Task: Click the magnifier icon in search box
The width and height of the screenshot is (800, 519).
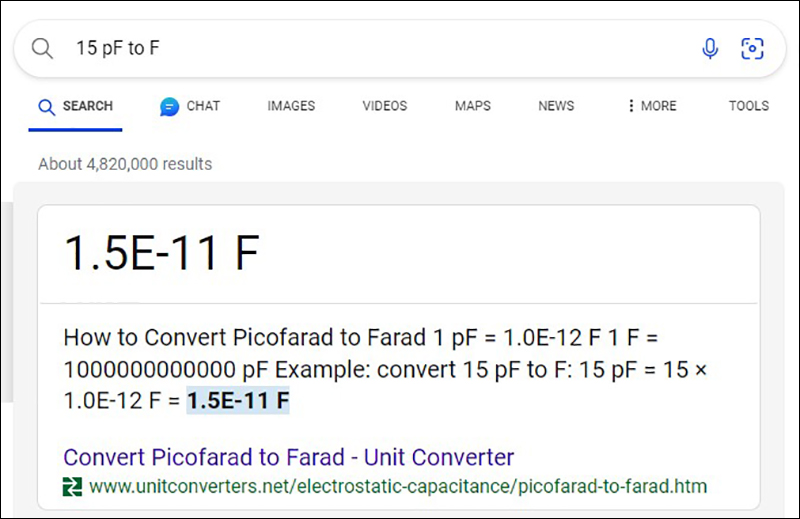Action: coord(42,48)
